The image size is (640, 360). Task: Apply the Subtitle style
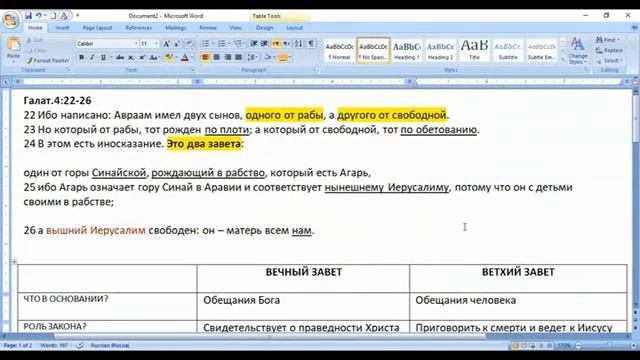click(x=508, y=51)
